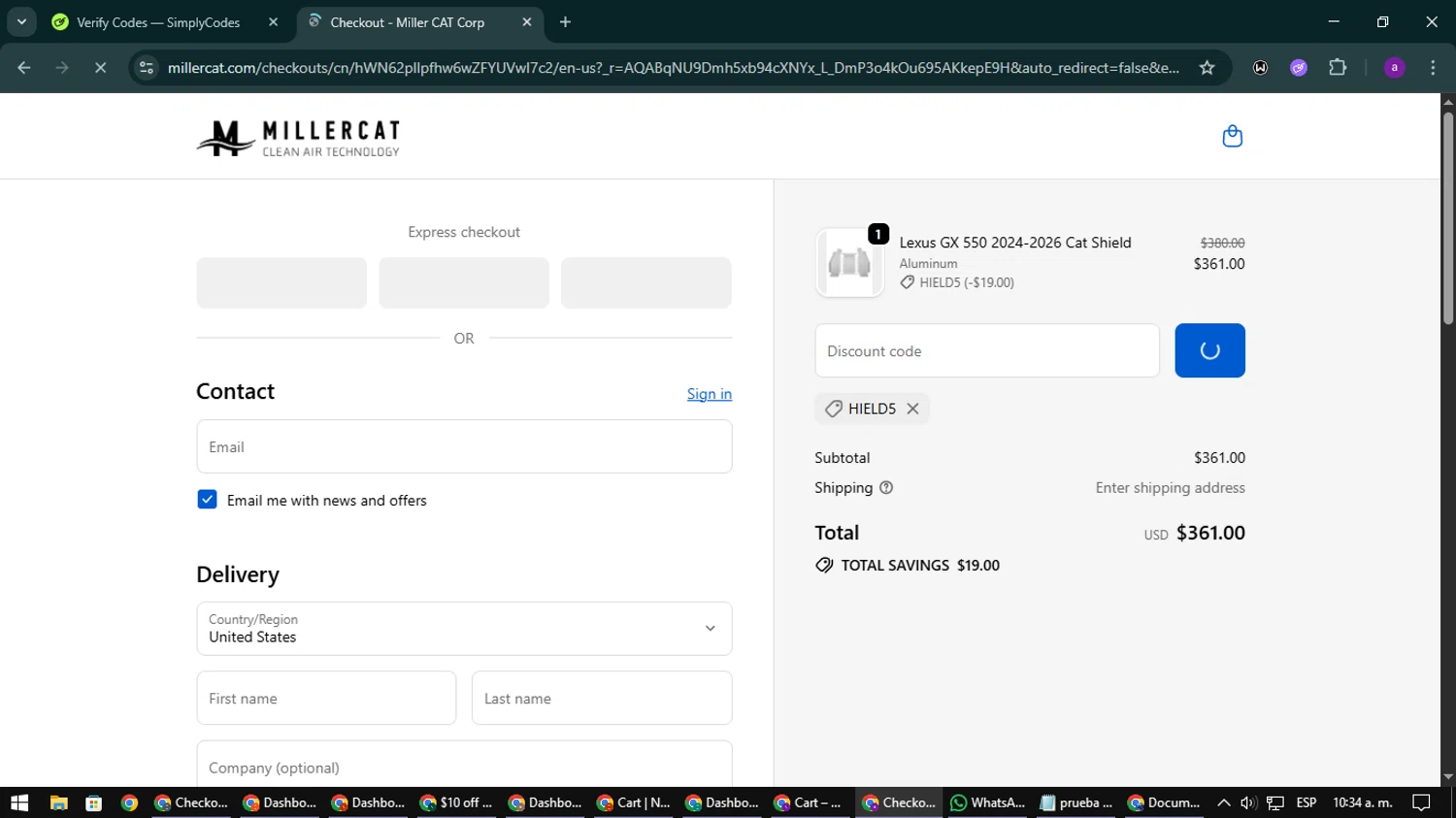Bookmark this page with the star icon
Screen dimensions: 1456x818
click(1207, 68)
